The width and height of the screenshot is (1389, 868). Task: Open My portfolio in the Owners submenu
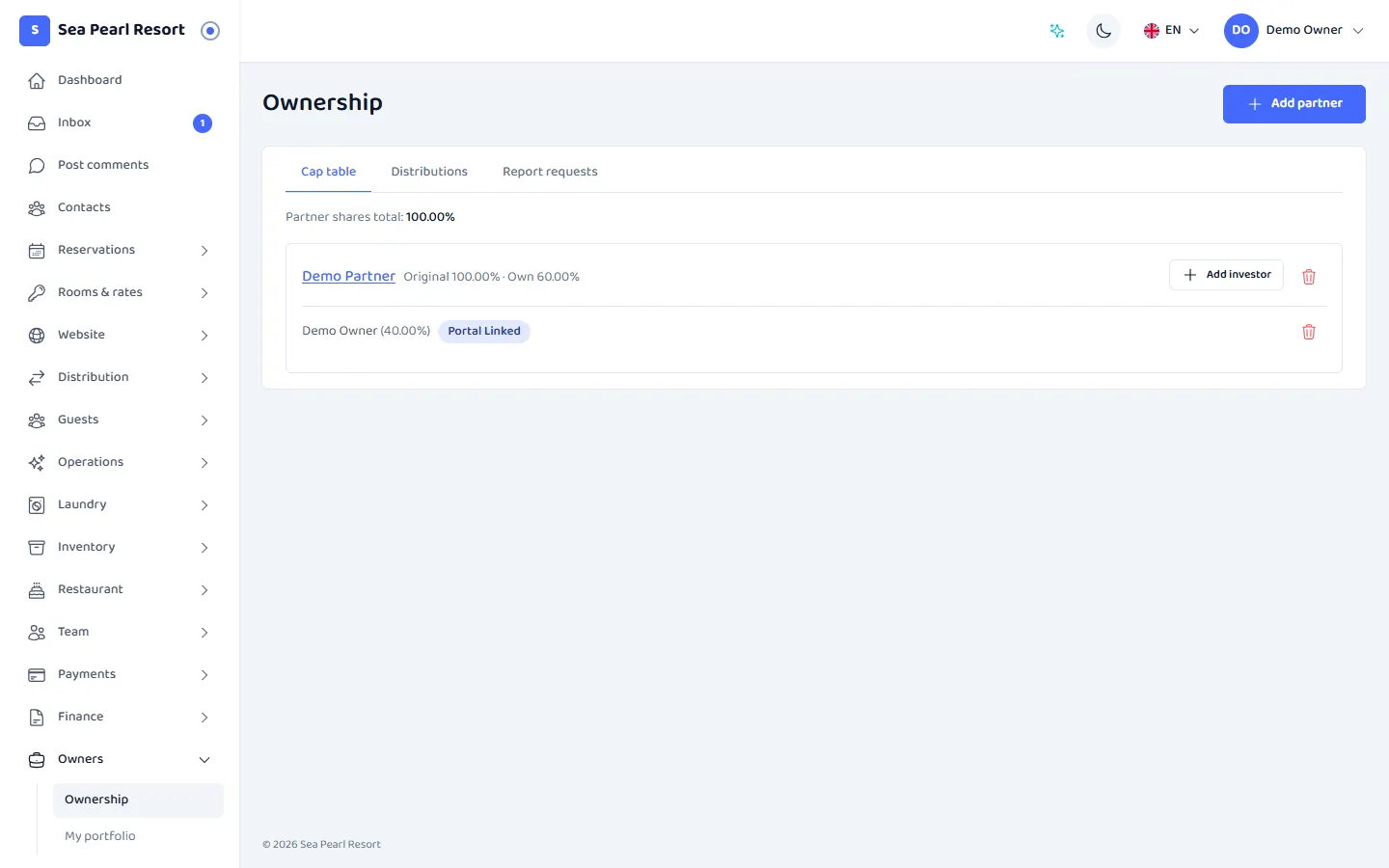138,836
